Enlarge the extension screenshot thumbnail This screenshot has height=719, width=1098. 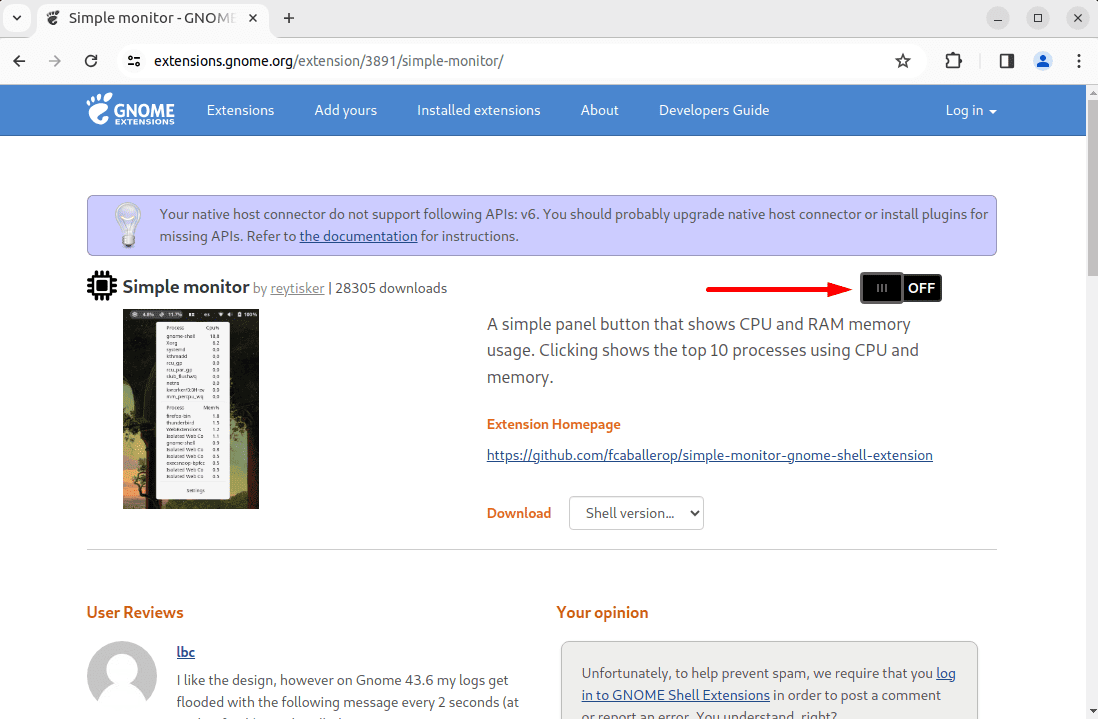click(190, 409)
